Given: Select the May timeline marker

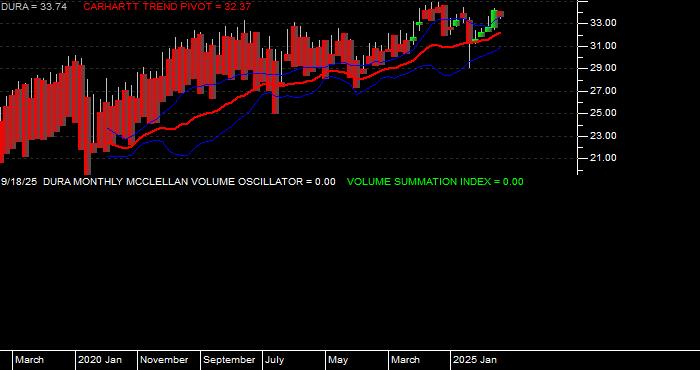Looking at the screenshot, I should coord(338,360).
